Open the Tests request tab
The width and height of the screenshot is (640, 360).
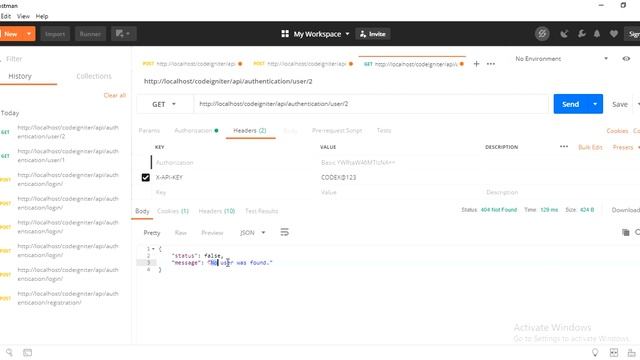(384, 131)
